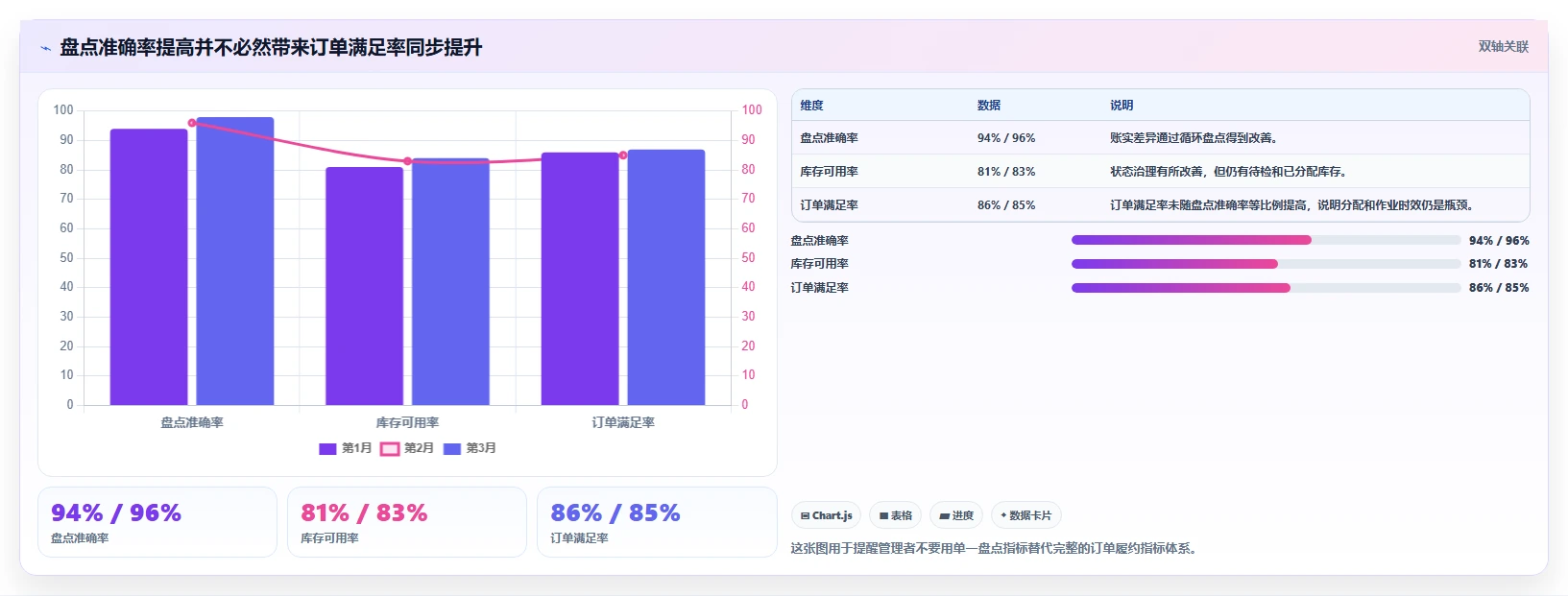Click the pink line point above 订单满足率
The image size is (1568, 596).
tap(623, 155)
